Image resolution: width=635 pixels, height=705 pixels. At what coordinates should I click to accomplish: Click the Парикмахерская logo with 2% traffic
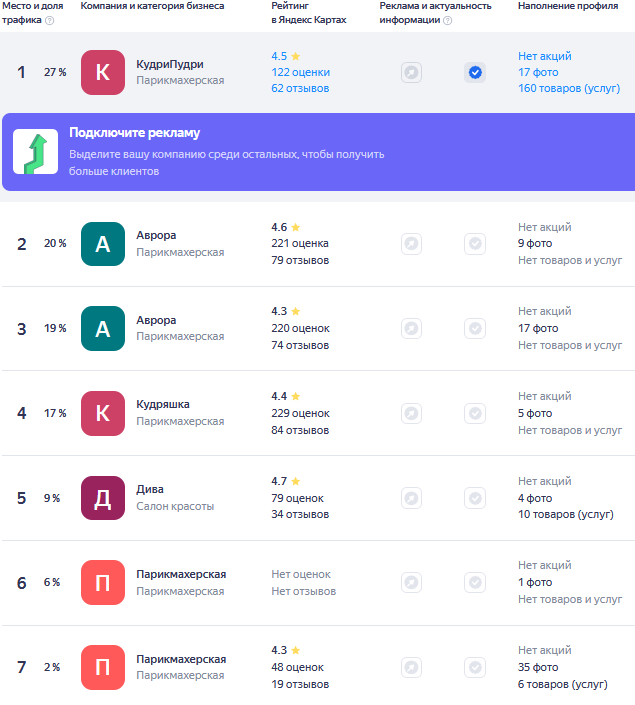[x=103, y=667]
